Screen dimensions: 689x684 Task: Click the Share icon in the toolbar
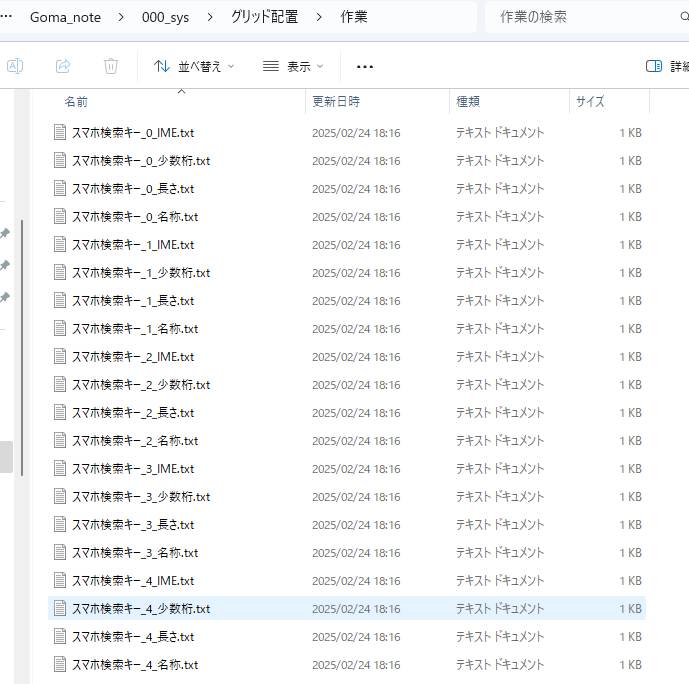[x=63, y=66]
